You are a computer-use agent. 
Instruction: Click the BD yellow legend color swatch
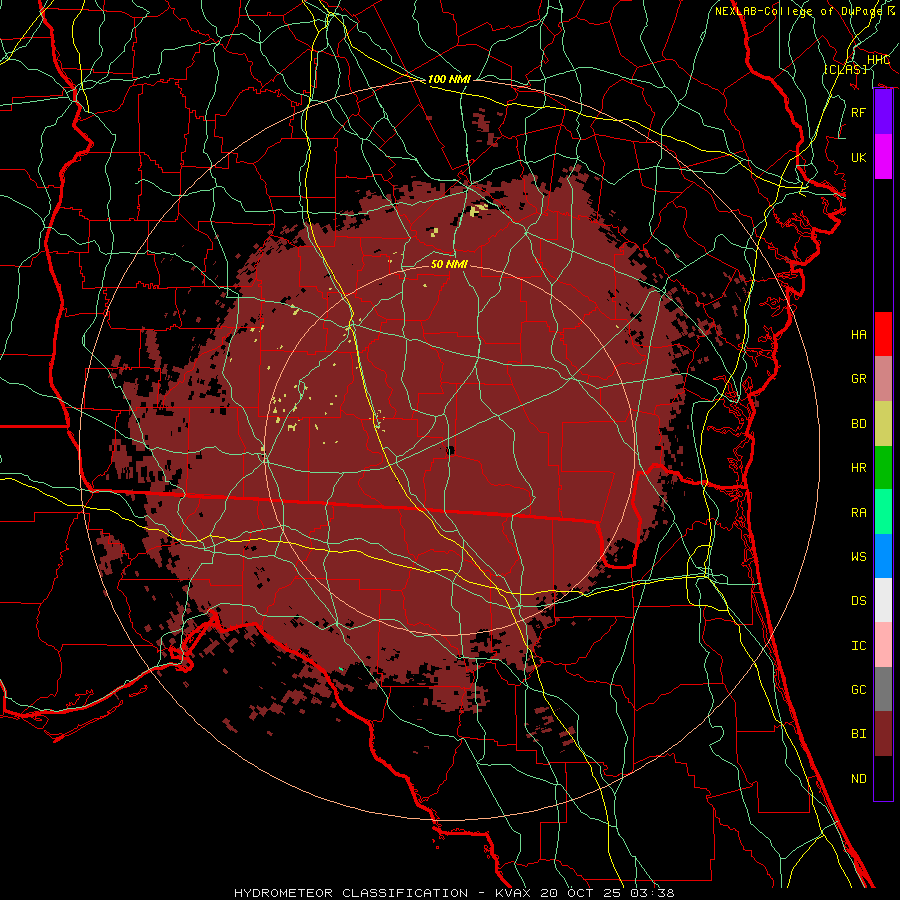pos(883,423)
